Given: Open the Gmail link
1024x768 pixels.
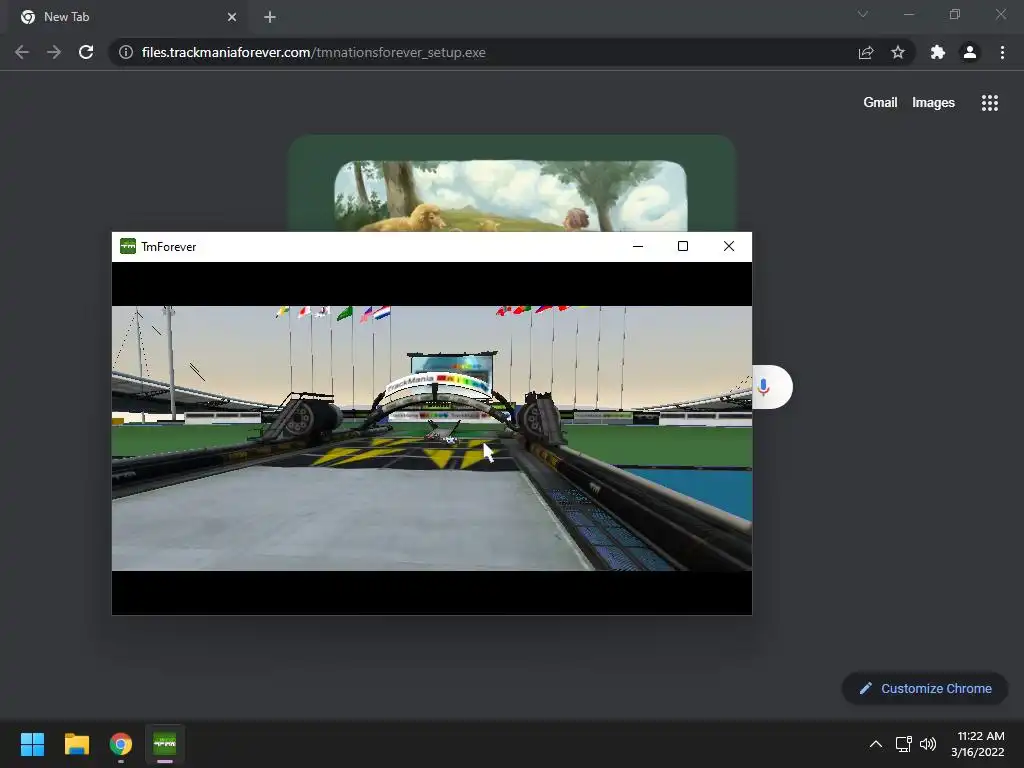Looking at the screenshot, I should point(880,103).
